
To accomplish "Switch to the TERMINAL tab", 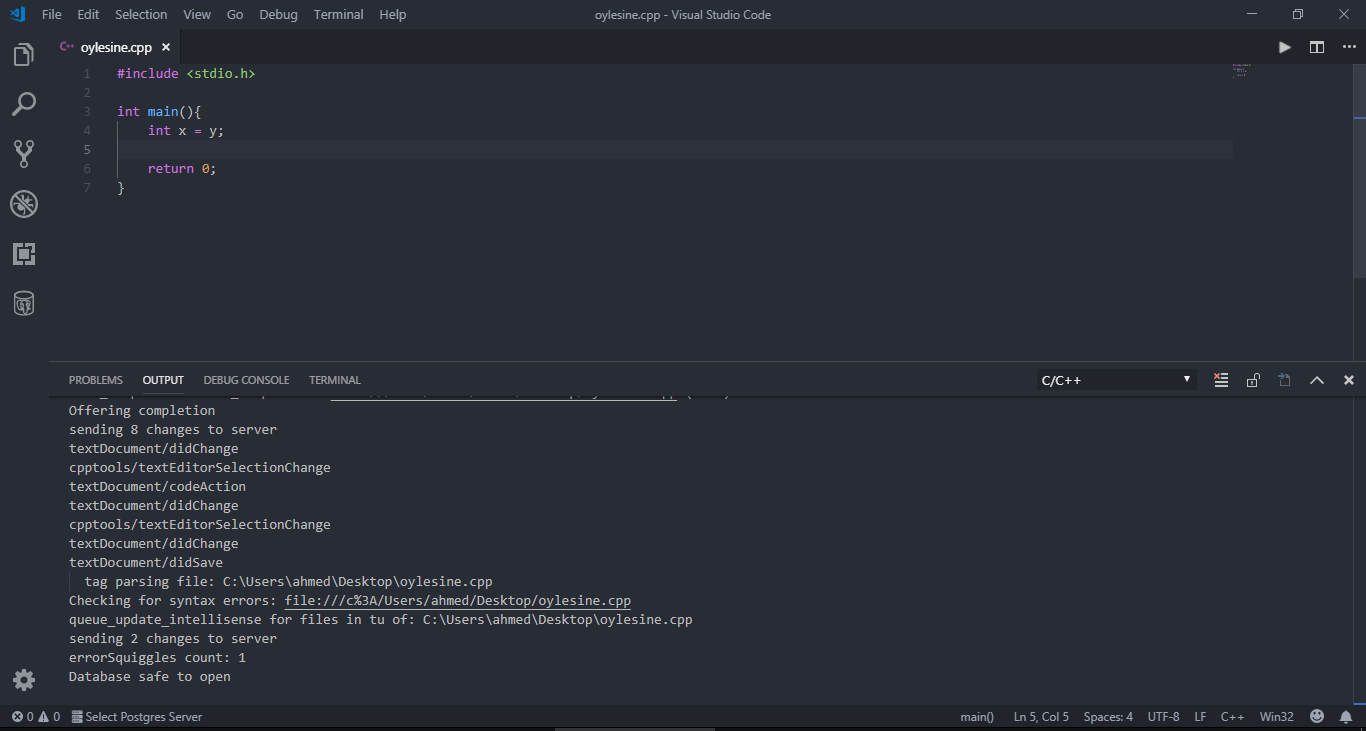I will (x=334, y=380).
